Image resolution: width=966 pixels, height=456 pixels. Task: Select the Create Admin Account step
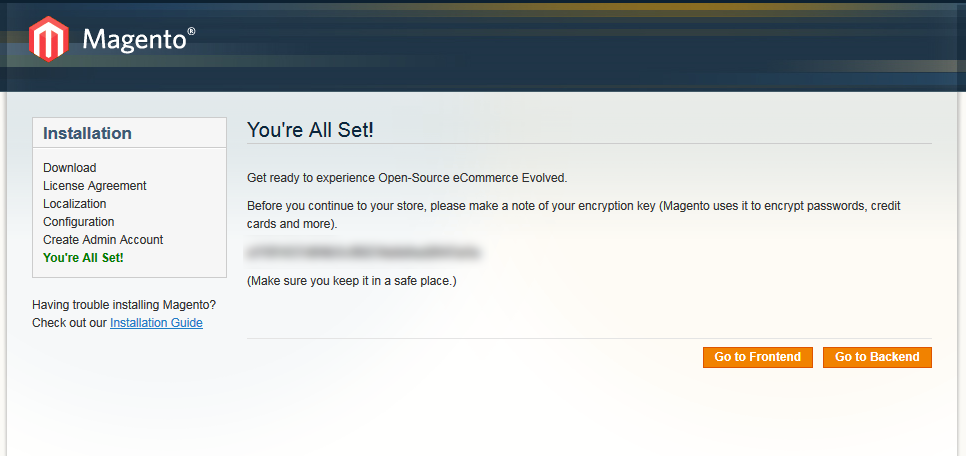click(103, 240)
